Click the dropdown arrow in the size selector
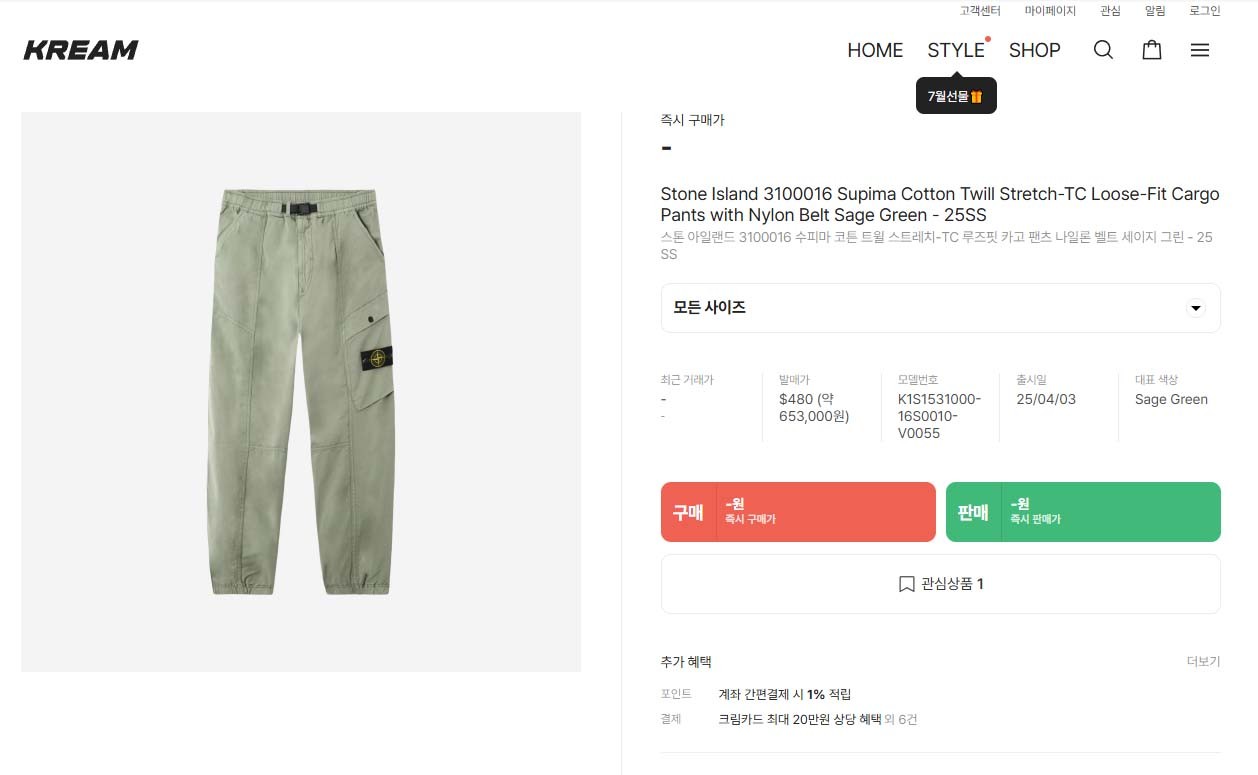This screenshot has height=775, width=1258. coord(1196,308)
